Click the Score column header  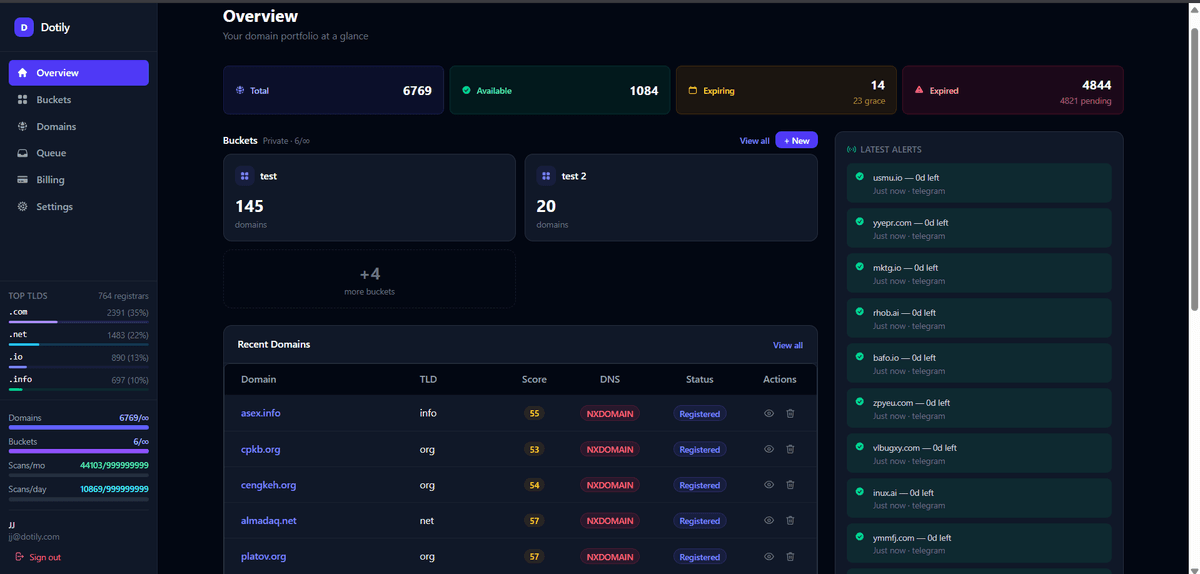pos(534,380)
